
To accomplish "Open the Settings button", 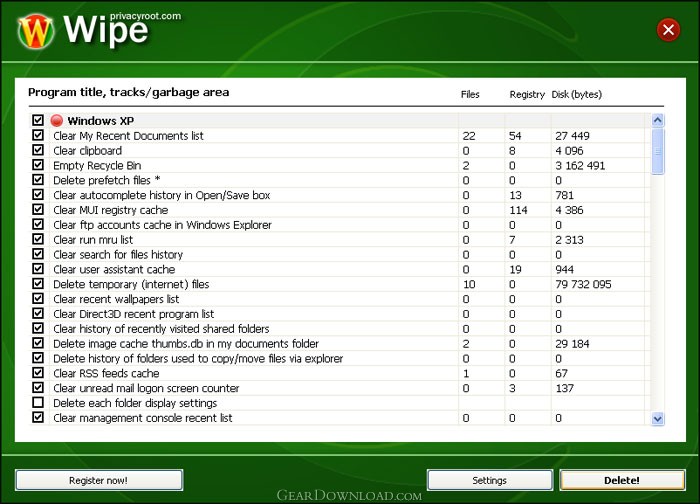I will [489, 480].
